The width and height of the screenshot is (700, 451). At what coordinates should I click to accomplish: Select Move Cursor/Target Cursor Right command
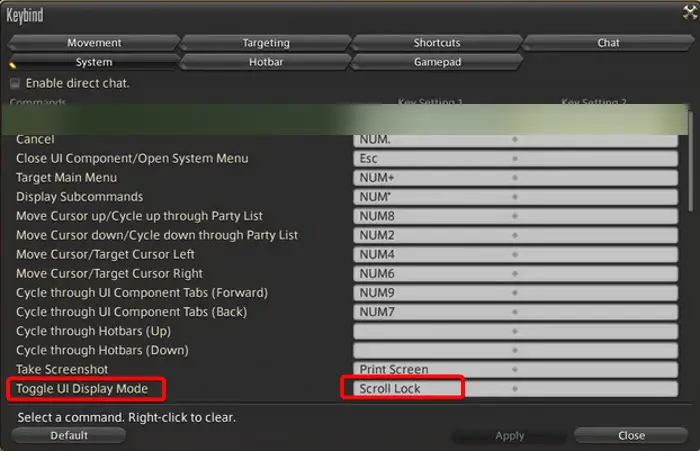pyautogui.click(x=109, y=274)
